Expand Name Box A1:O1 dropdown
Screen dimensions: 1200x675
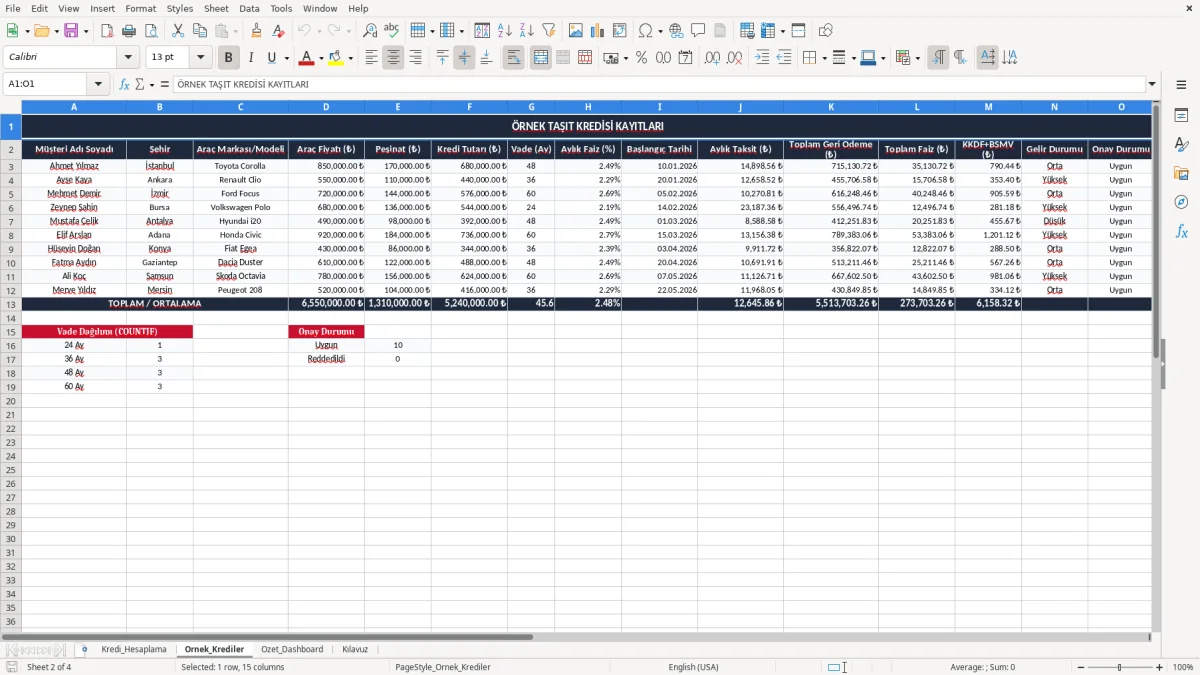click(98, 85)
